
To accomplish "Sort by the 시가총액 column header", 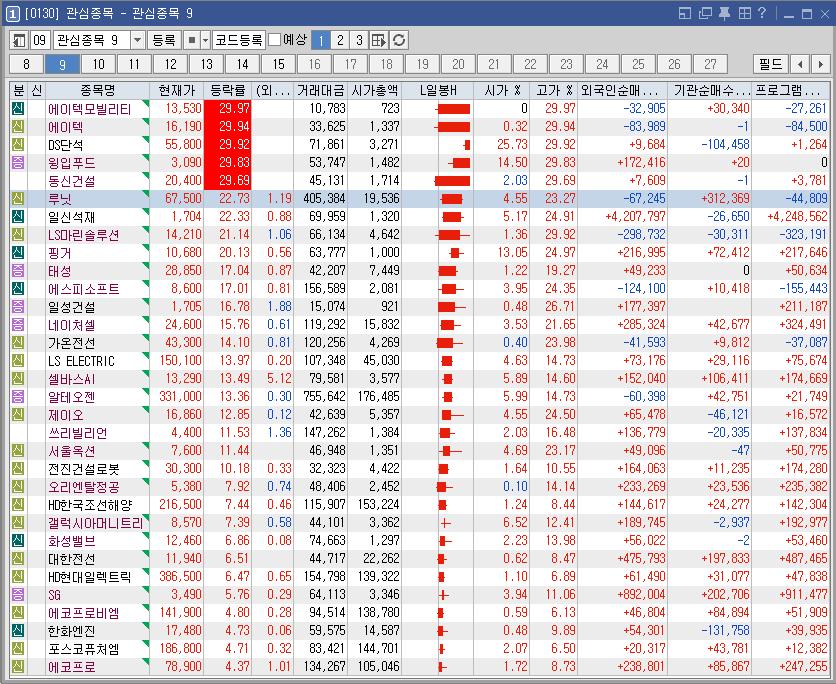I will tap(375, 91).
